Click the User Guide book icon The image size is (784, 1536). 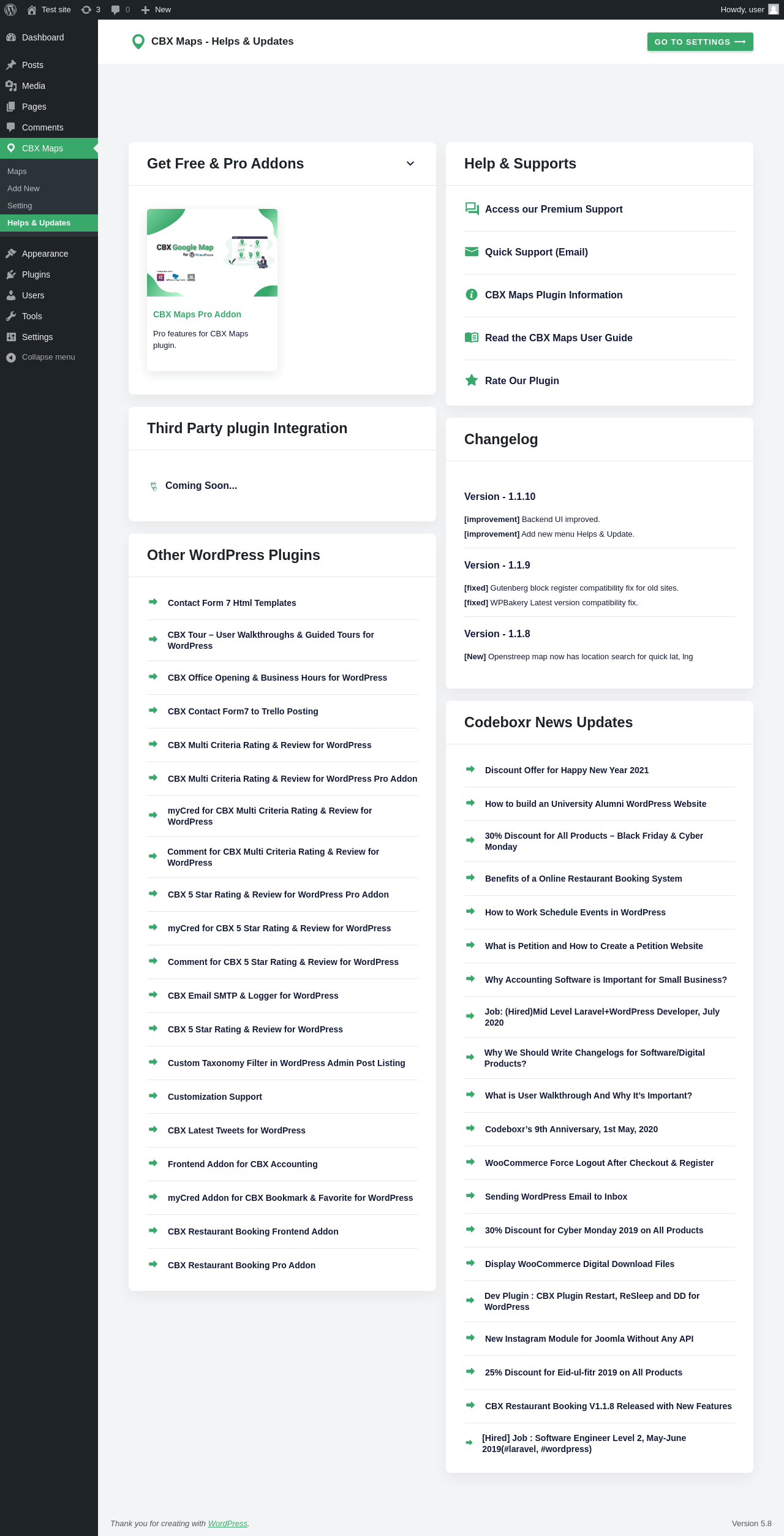pyautogui.click(x=472, y=338)
